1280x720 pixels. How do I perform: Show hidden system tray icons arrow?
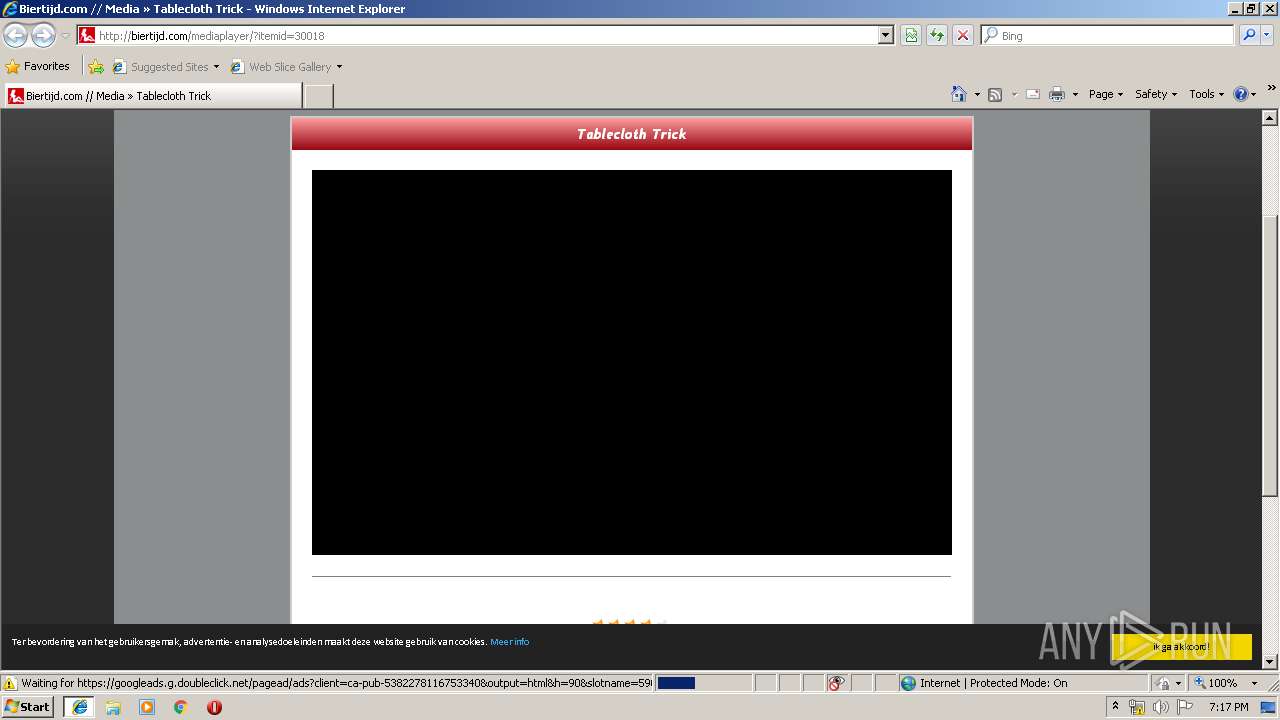click(x=1115, y=707)
